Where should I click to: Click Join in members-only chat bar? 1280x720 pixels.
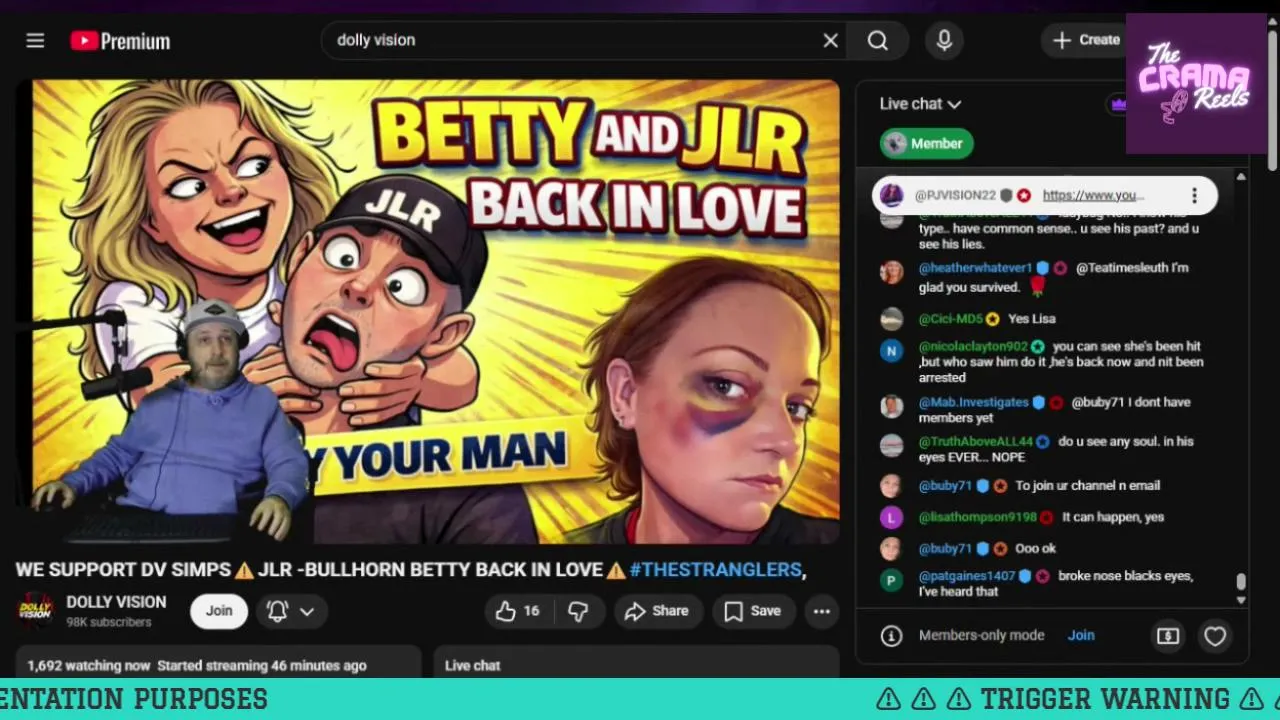(x=1081, y=635)
